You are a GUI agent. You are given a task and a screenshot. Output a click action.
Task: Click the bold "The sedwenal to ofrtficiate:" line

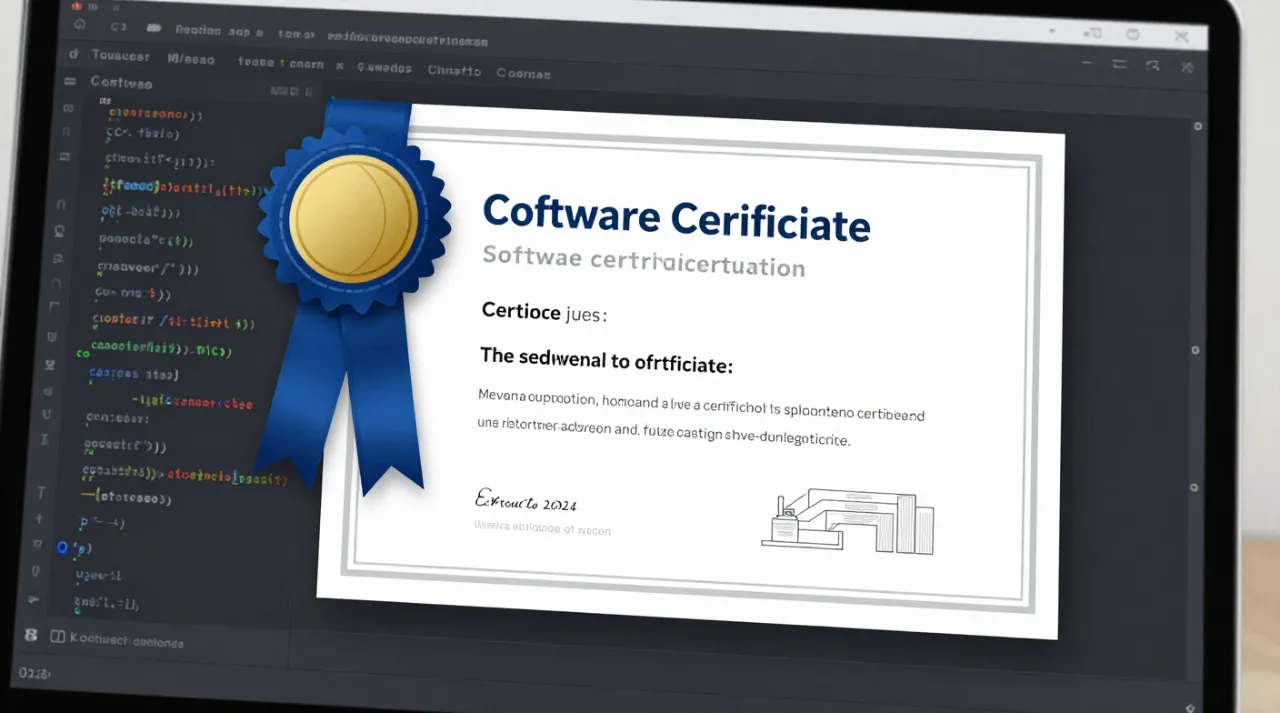[607, 360]
